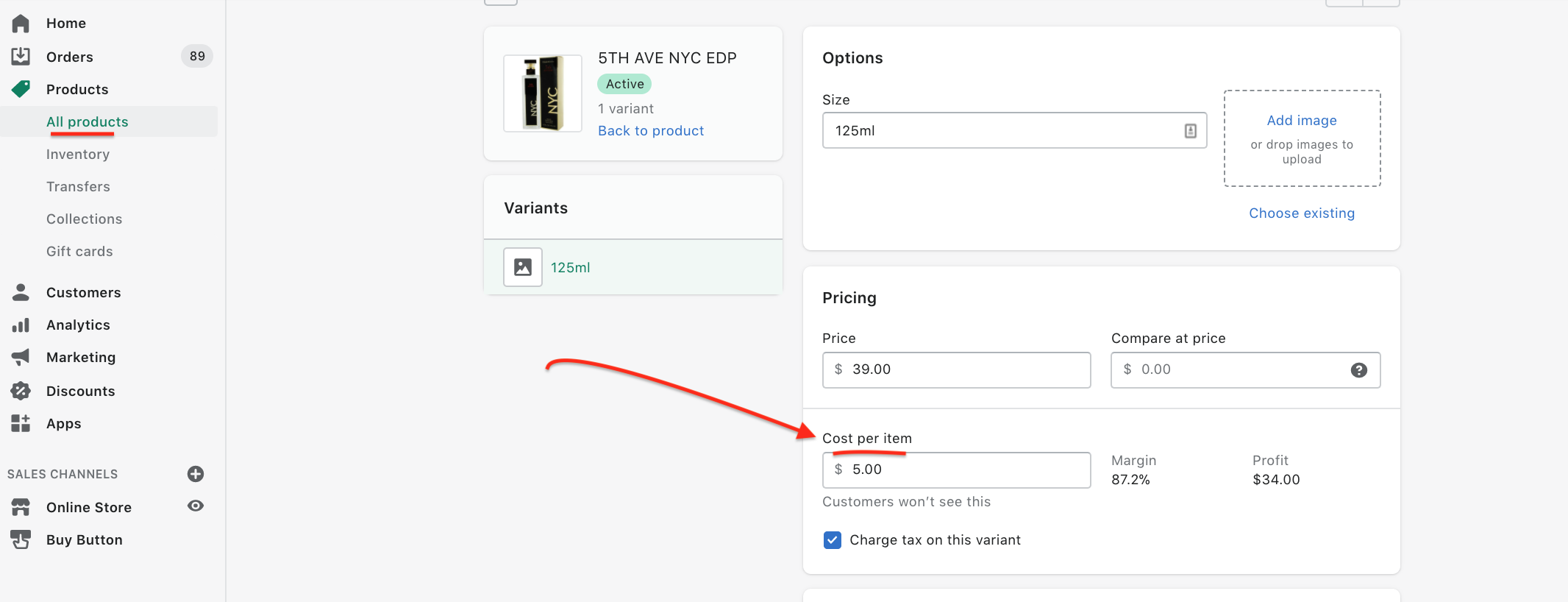
Task: Click the Marketing megaphone icon
Action: click(21, 357)
